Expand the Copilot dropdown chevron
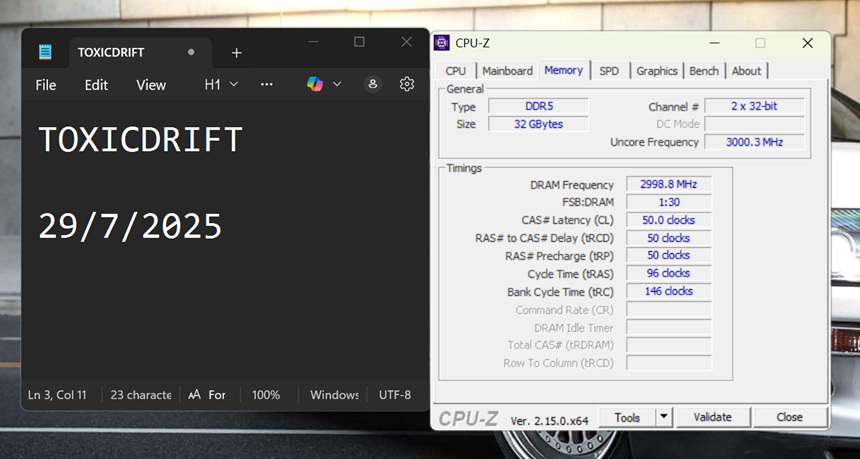 (x=337, y=84)
